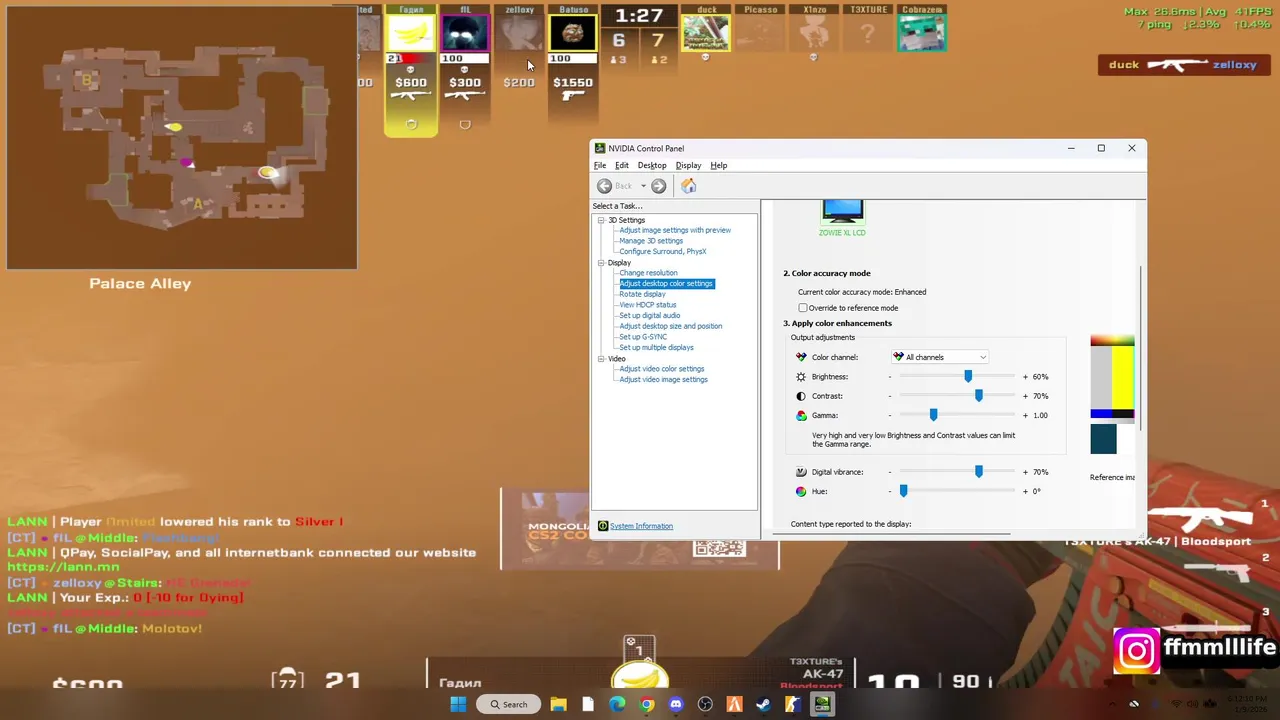
Task: Open the Color channel dropdown
Action: 940,357
